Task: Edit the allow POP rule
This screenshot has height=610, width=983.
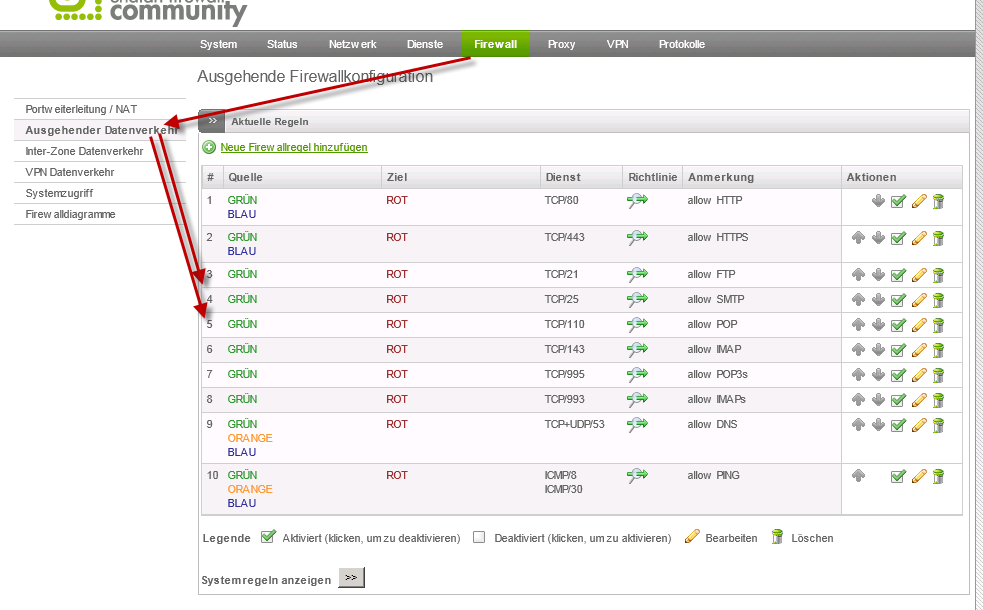Action: pyautogui.click(x=918, y=325)
